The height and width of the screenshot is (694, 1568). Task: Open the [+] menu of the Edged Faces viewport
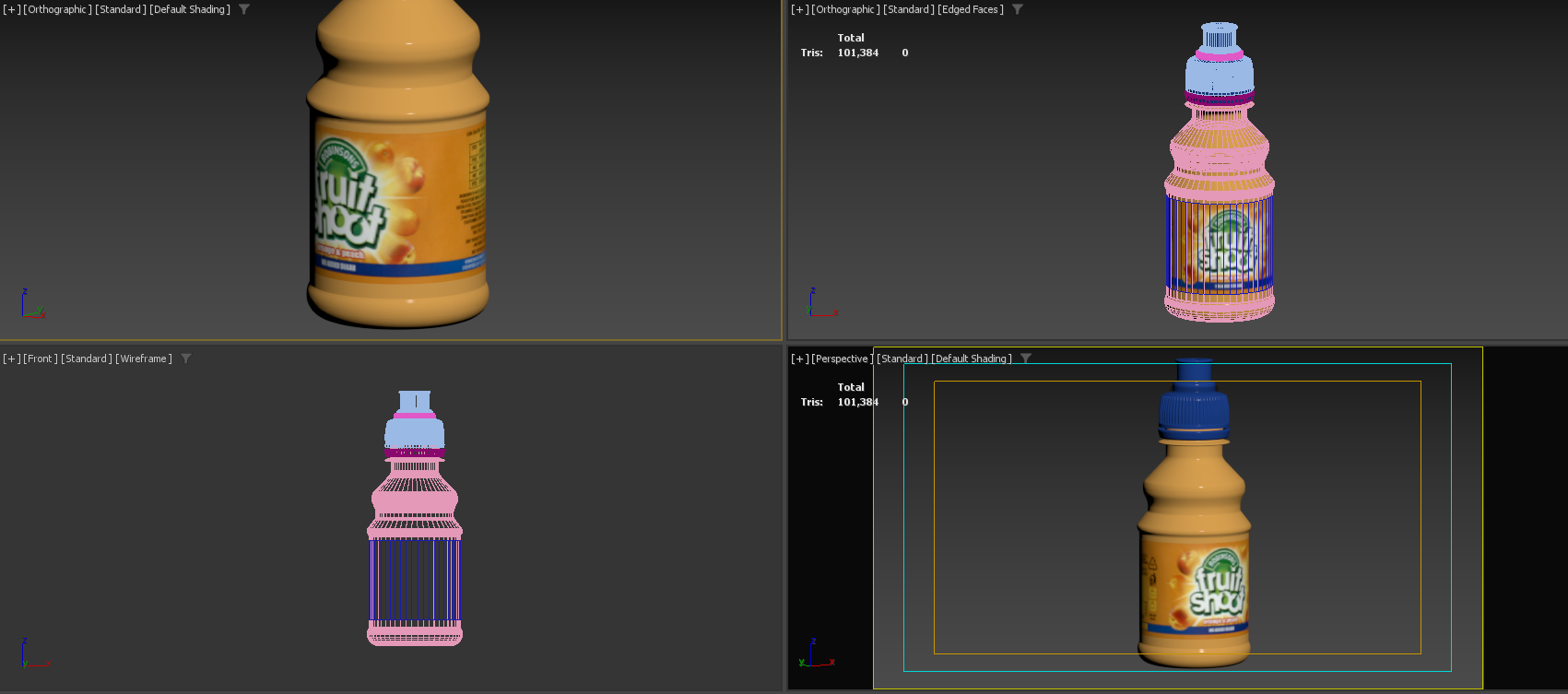click(x=800, y=9)
